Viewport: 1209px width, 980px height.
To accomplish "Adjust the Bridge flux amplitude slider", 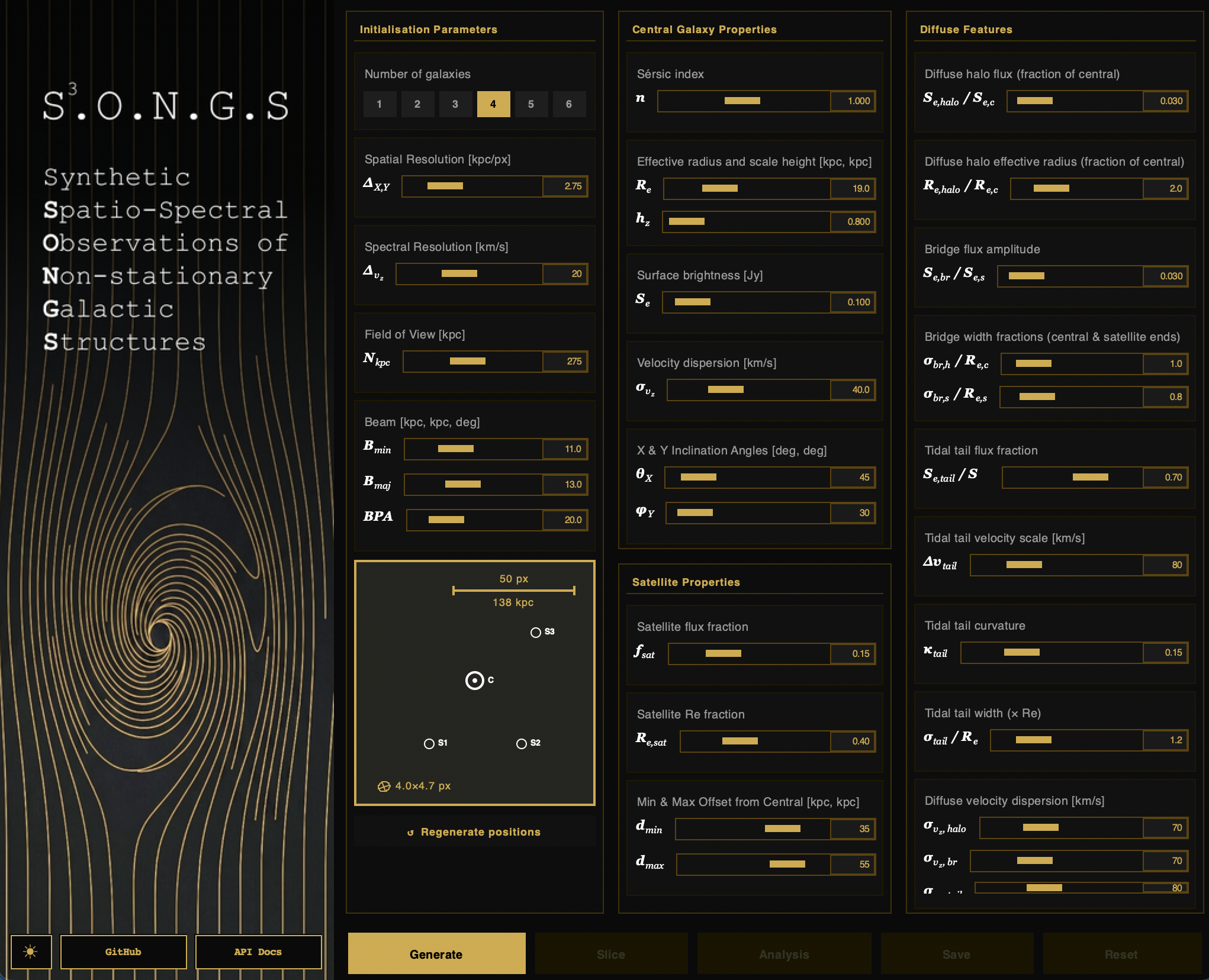I will click(x=1070, y=276).
